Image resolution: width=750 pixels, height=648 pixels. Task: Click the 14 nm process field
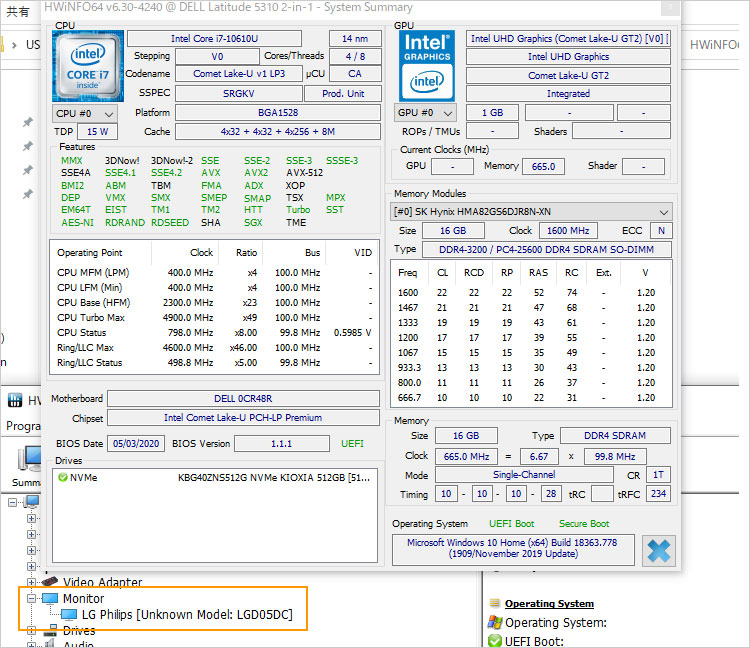(355, 39)
